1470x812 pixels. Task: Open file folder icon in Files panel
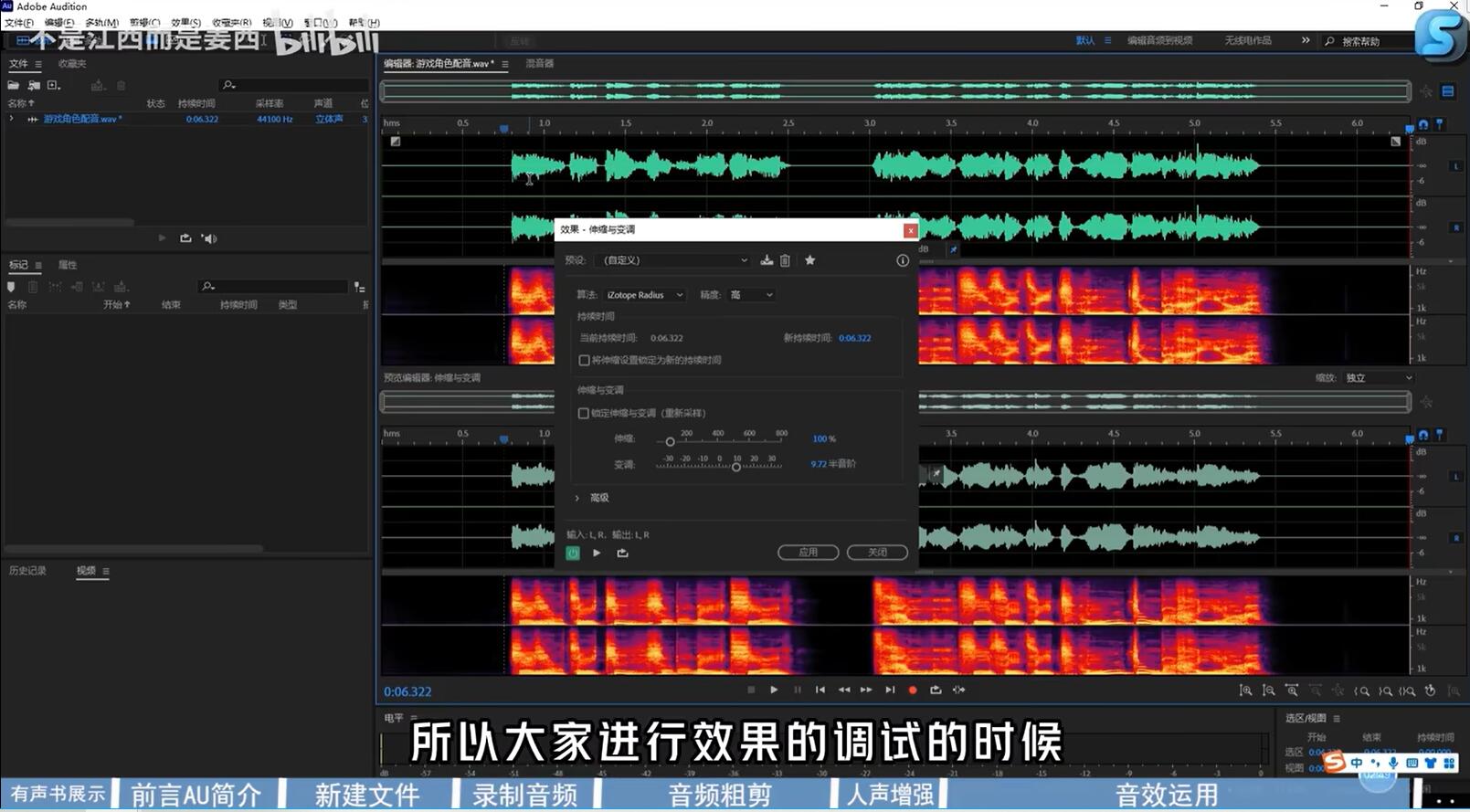pos(14,85)
